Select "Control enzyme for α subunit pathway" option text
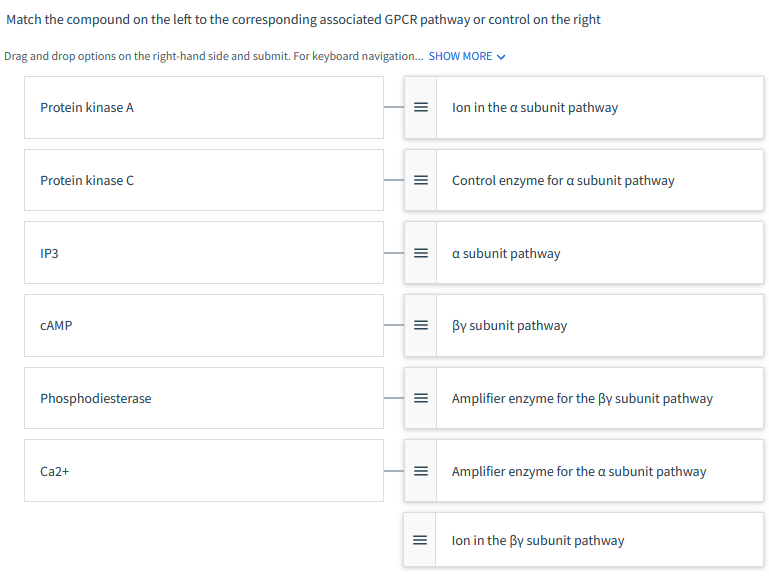Image resolution: width=769 pixels, height=583 pixels. coord(563,181)
